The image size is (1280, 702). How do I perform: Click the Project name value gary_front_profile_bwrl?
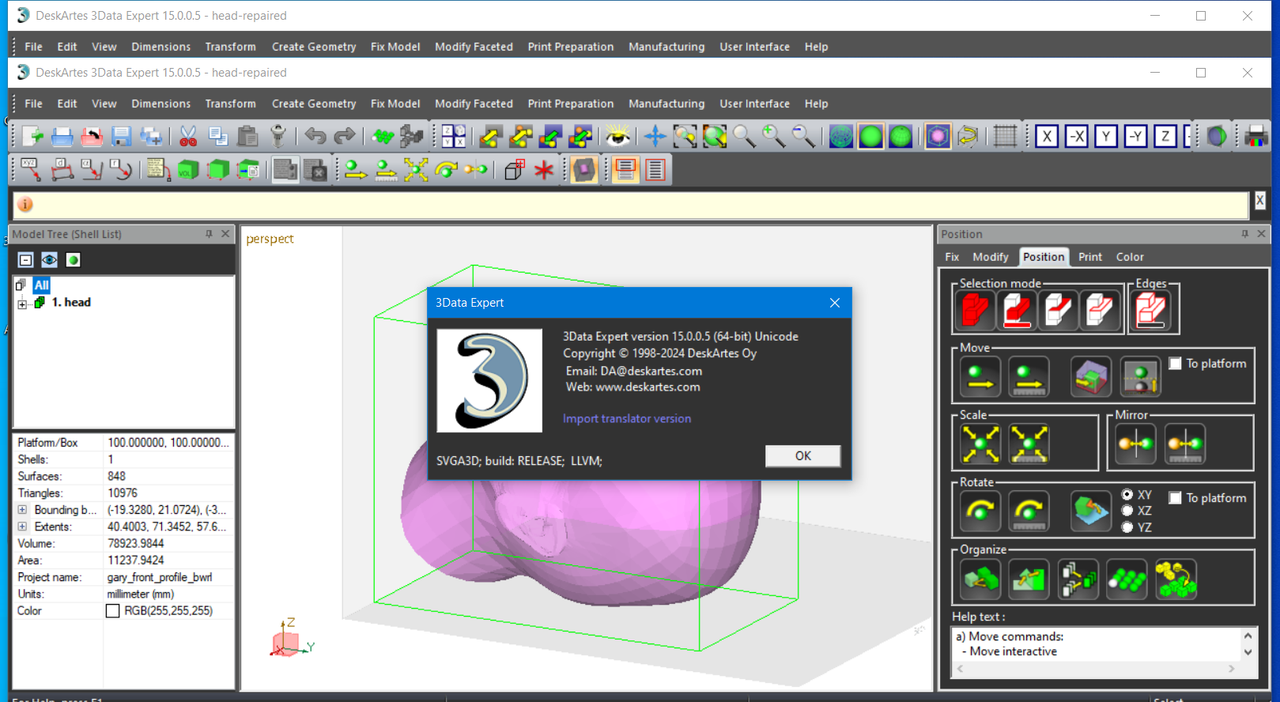[x=159, y=577]
